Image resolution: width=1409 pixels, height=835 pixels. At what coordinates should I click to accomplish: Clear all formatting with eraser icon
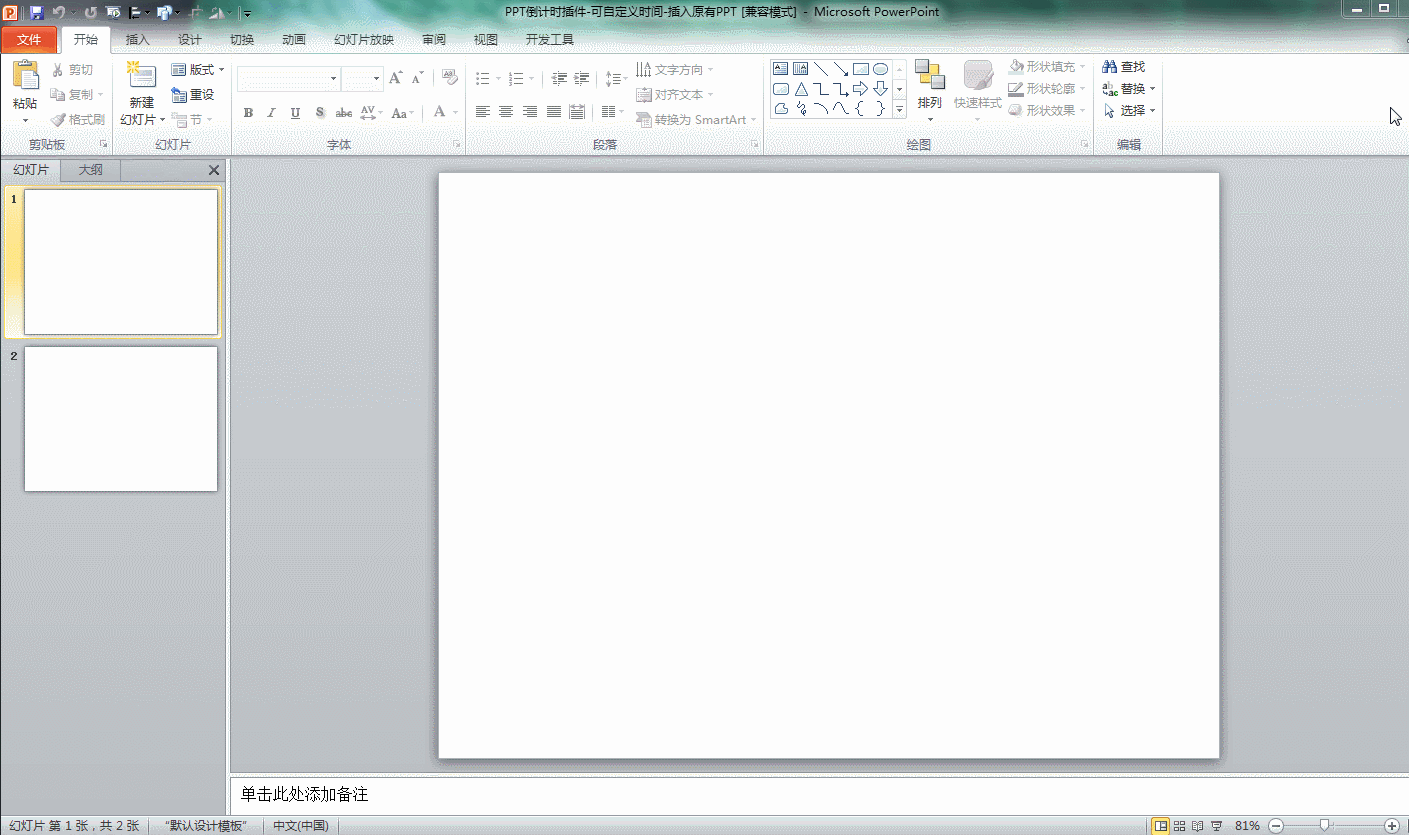coord(450,78)
